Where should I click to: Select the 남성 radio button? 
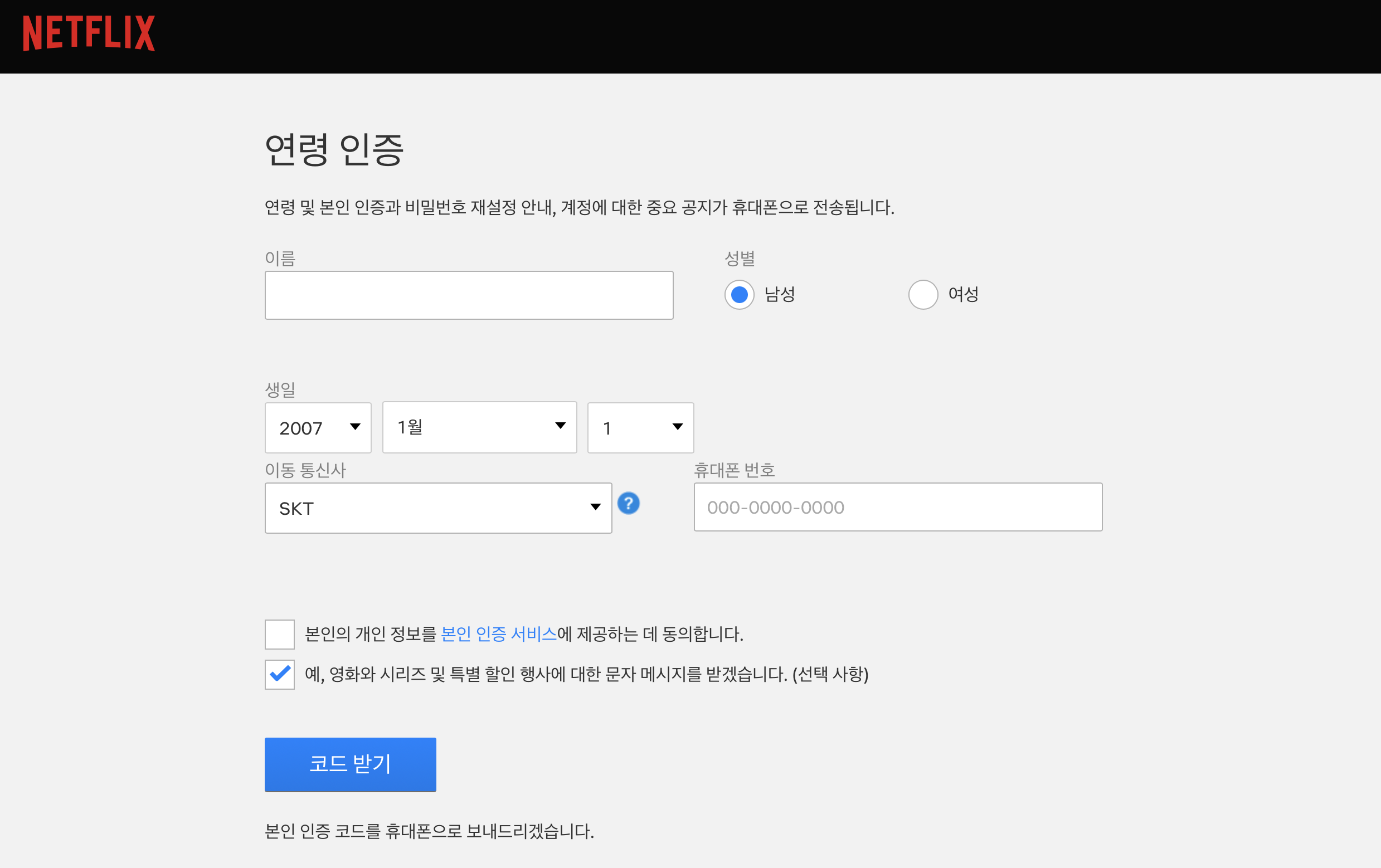[x=739, y=295]
